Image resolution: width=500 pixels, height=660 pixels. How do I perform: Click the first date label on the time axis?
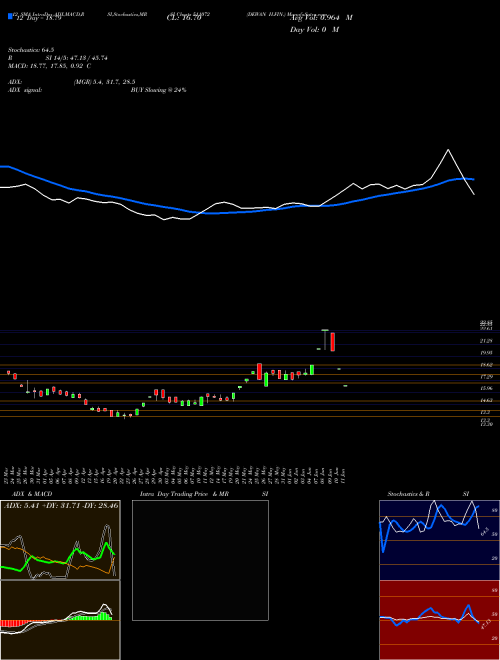coord(8,475)
